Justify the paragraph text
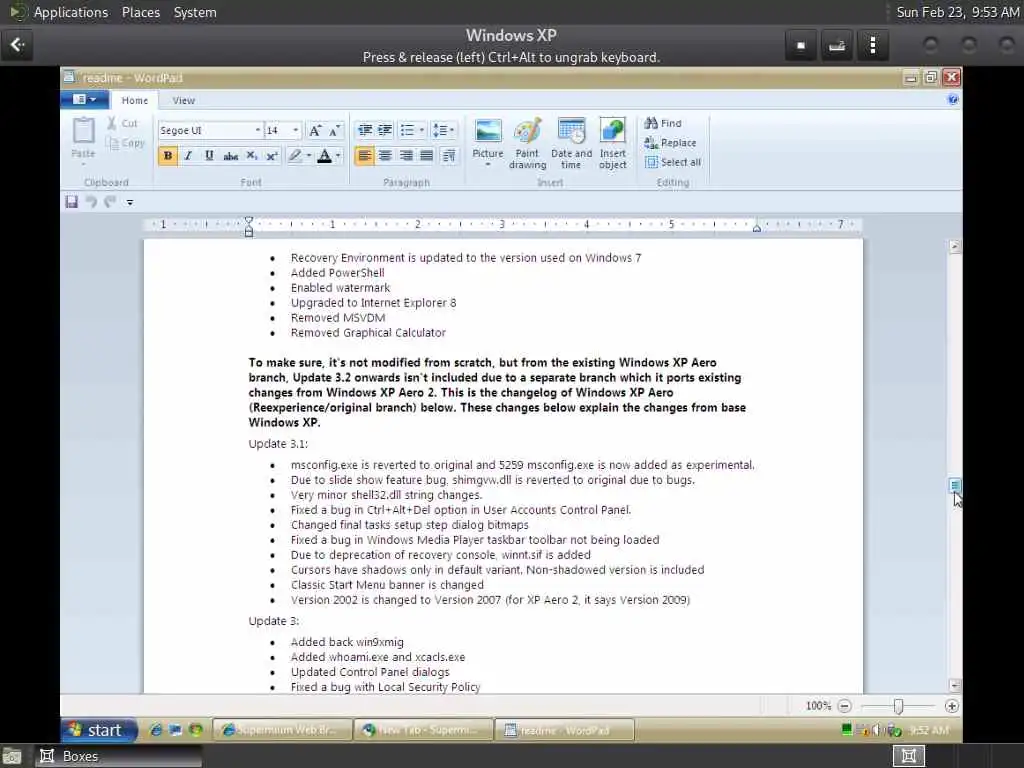 (x=426, y=155)
